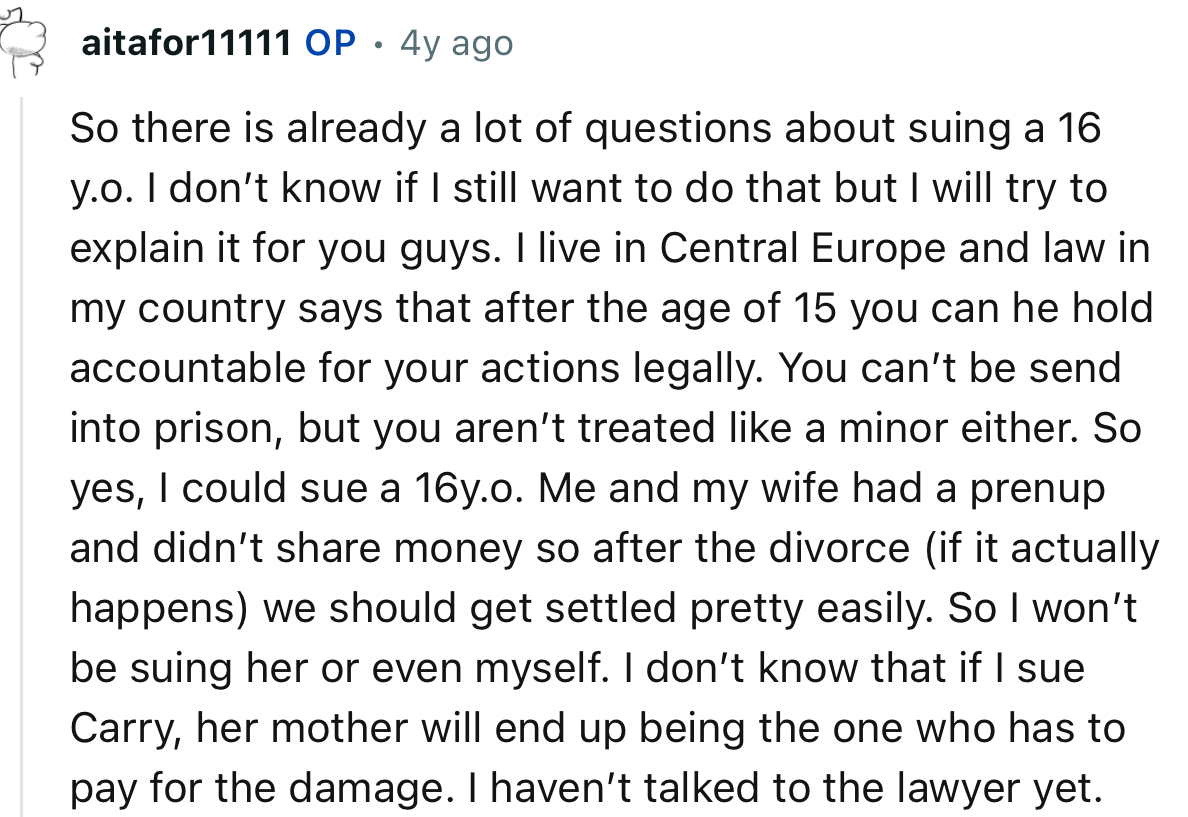Click the word explain in the comment
This screenshot has width=1188, height=817.
(x=131, y=248)
